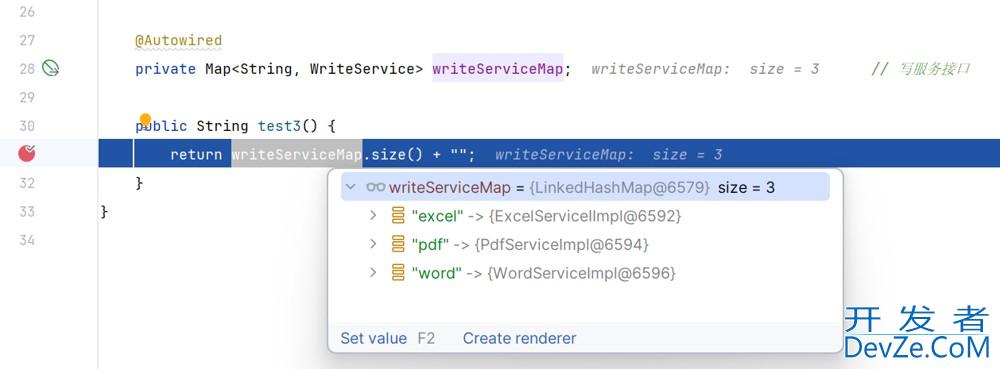This screenshot has width=1000, height=369.
Task: Click the breakpoint icon on line 31
Action: 27,153
